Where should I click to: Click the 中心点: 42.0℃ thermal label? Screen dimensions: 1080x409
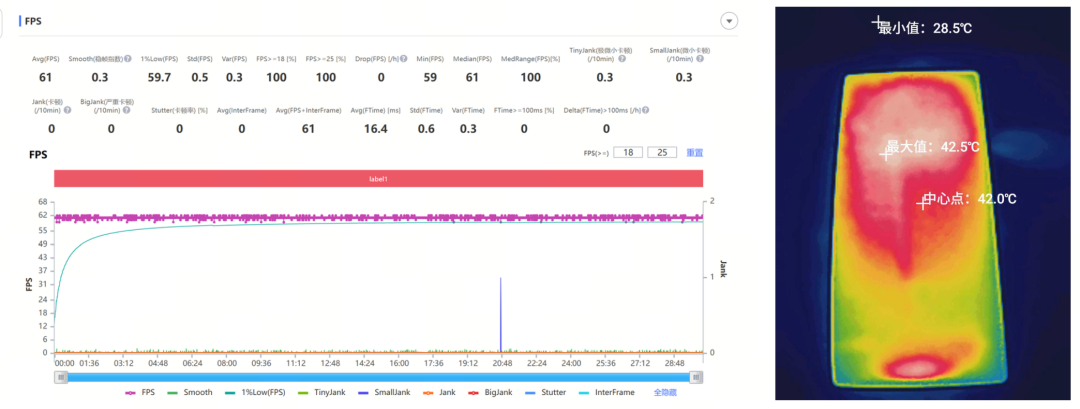pyautogui.click(x=970, y=199)
